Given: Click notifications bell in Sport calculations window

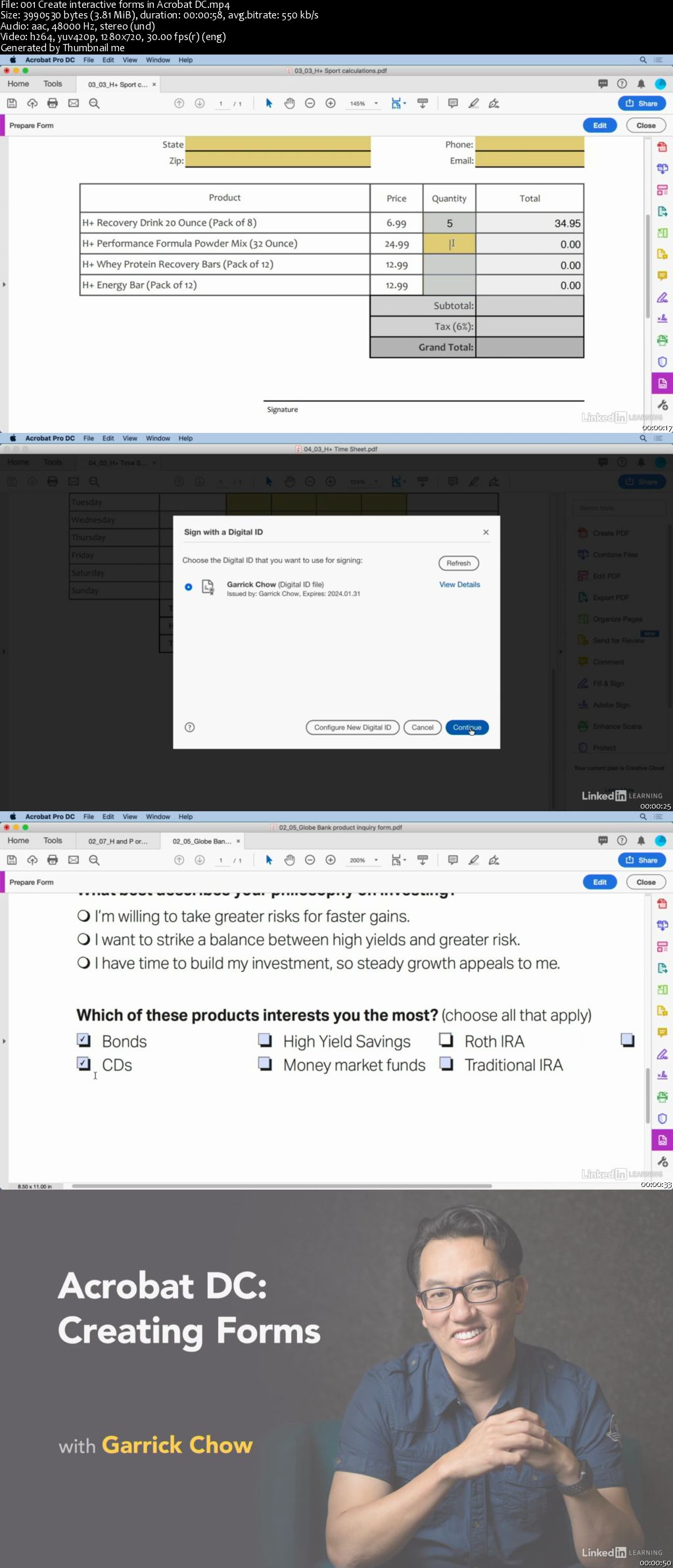Looking at the screenshot, I should pos(641,84).
